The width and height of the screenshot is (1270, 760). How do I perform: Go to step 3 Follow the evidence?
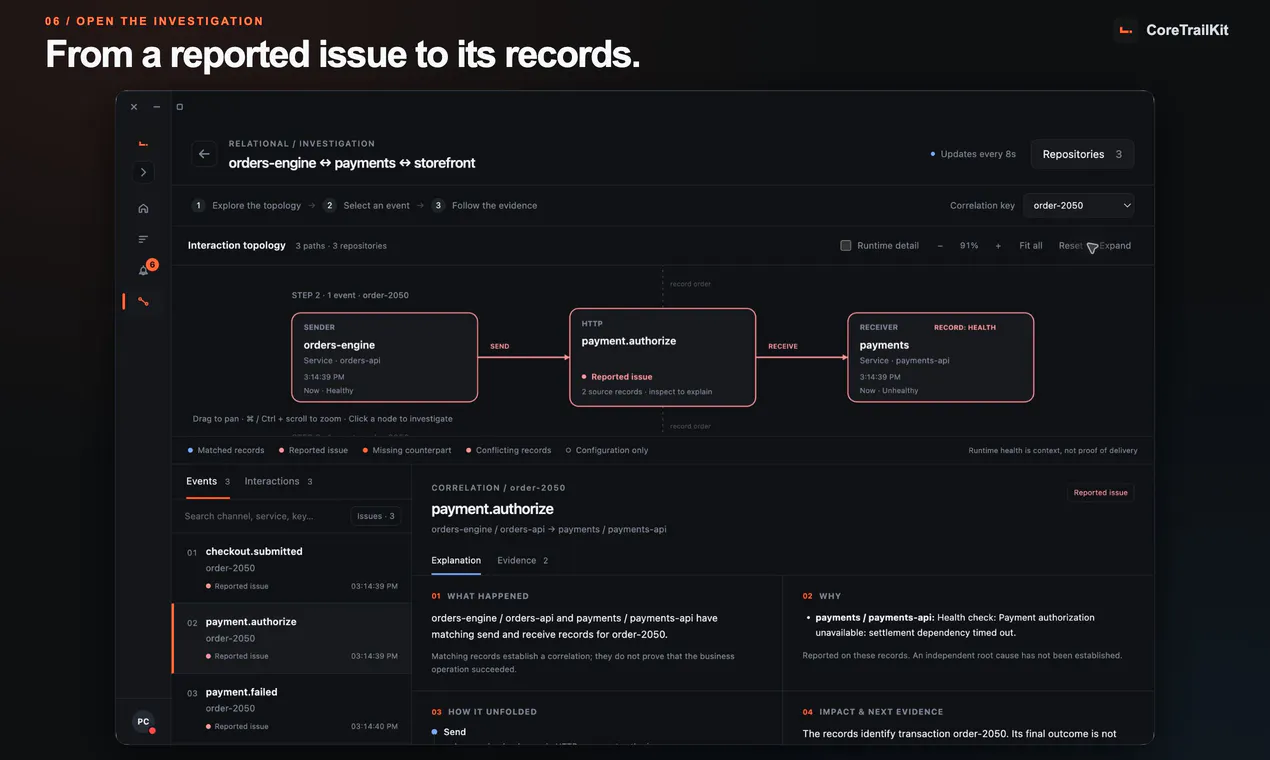(x=485, y=206)
